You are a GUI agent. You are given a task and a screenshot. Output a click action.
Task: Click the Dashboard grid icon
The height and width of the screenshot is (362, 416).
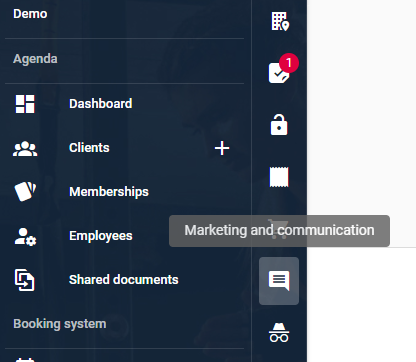[25, 104]
